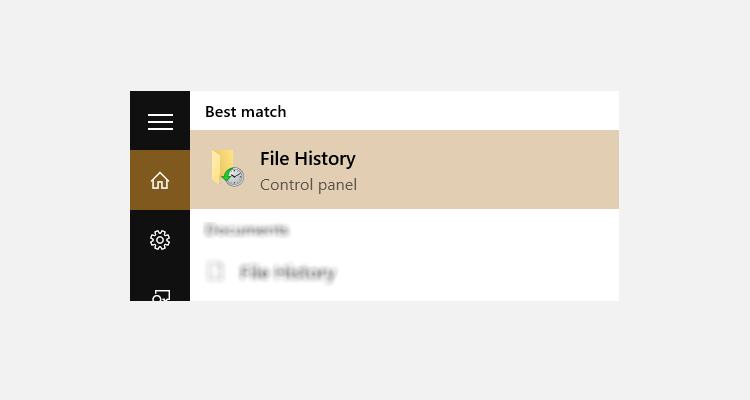The height and width of the screenshot is (400, 750).
Task: Click empty area right of File History result
Action: (488, 169)
